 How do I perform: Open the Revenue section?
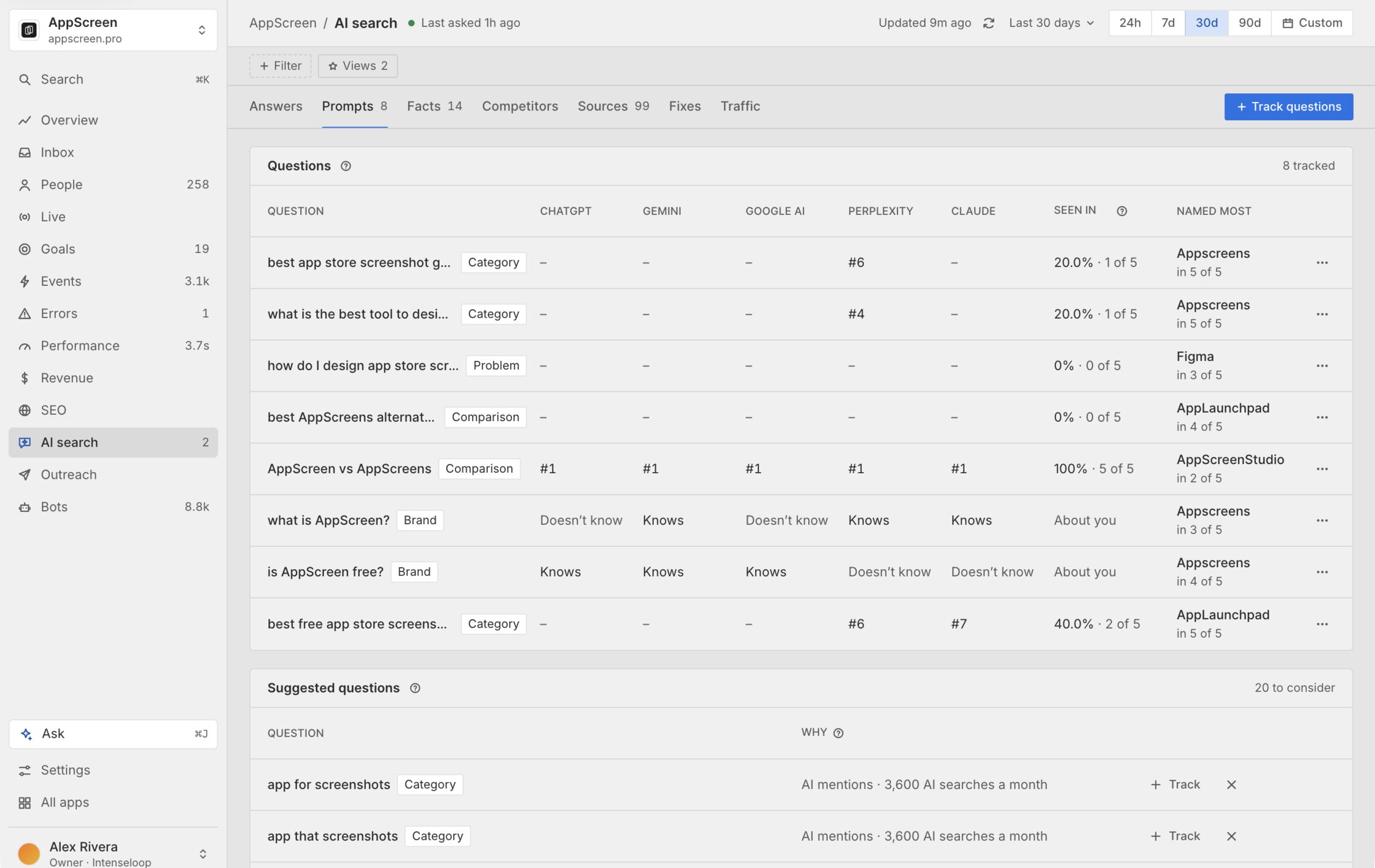[114, 378]
